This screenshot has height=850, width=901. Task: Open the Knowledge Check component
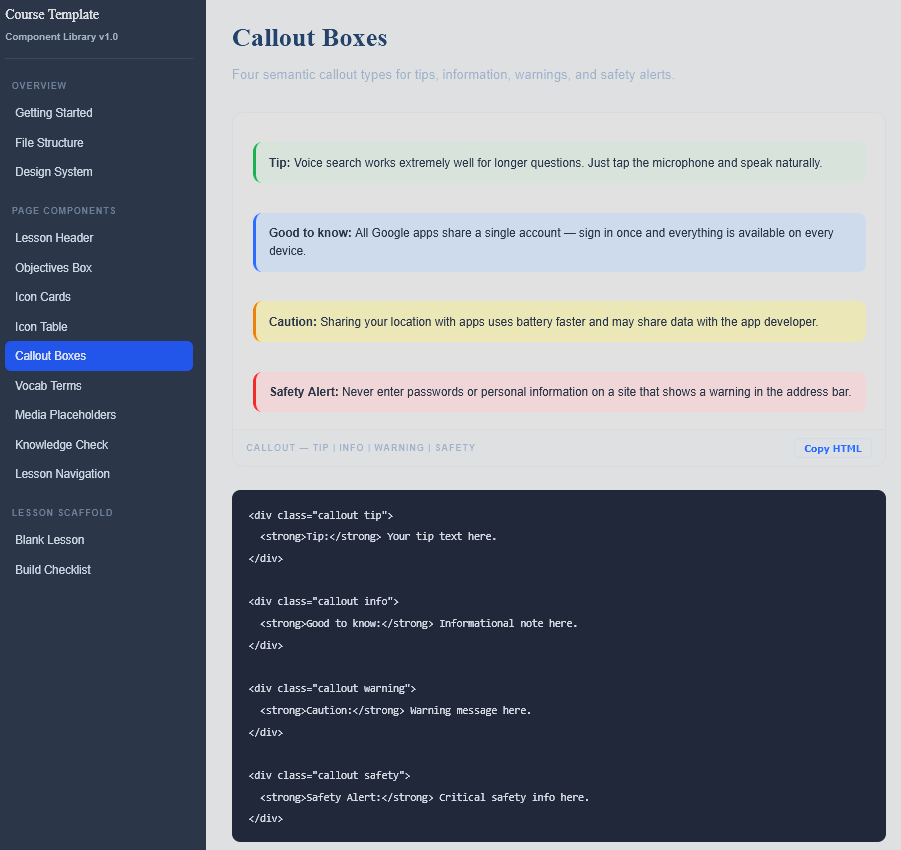[x=61, y=445]
